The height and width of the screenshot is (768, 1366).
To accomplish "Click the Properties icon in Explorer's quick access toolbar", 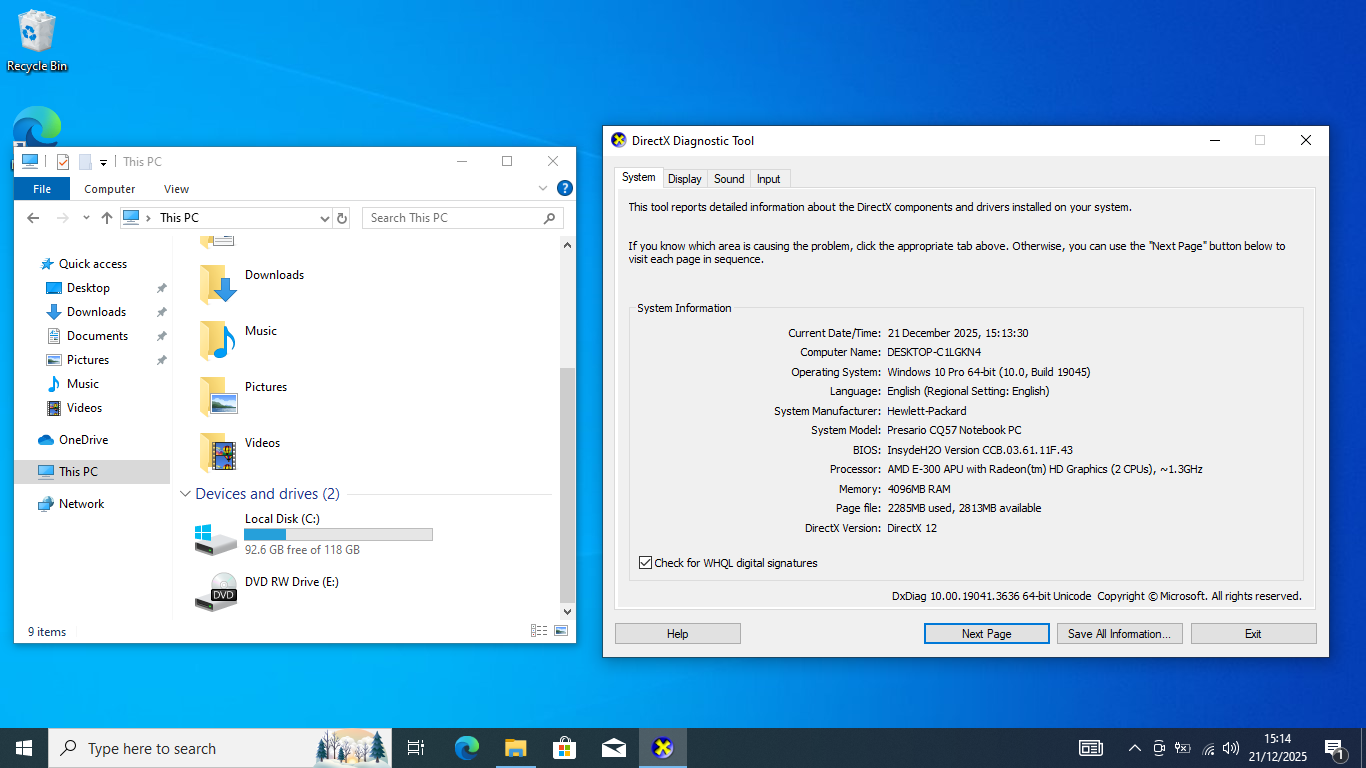I will pos(62,162).
